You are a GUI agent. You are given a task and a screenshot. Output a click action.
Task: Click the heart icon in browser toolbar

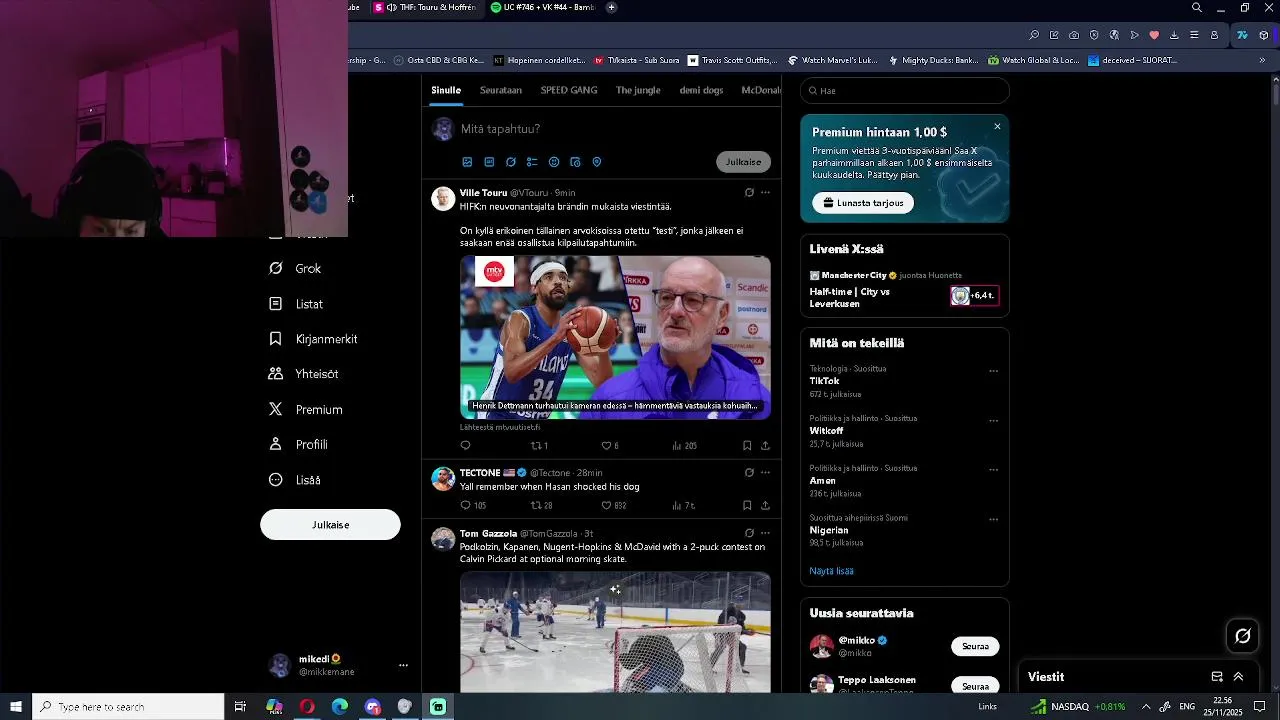point(1154,35)
